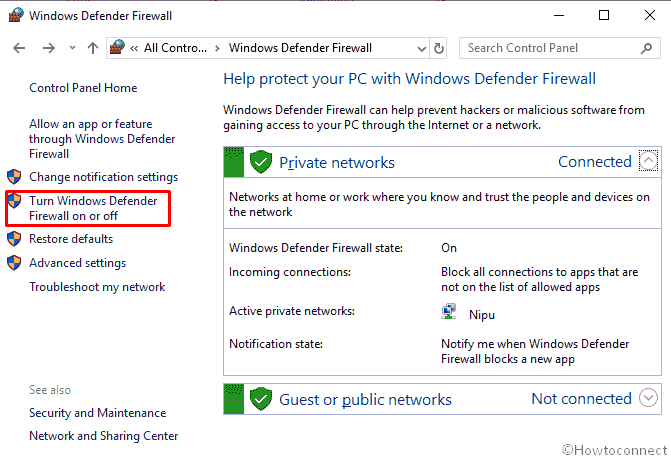This screenshot has width=671, height=461.
Task: Collapse the Private networks section
Action: pos(648,161)
